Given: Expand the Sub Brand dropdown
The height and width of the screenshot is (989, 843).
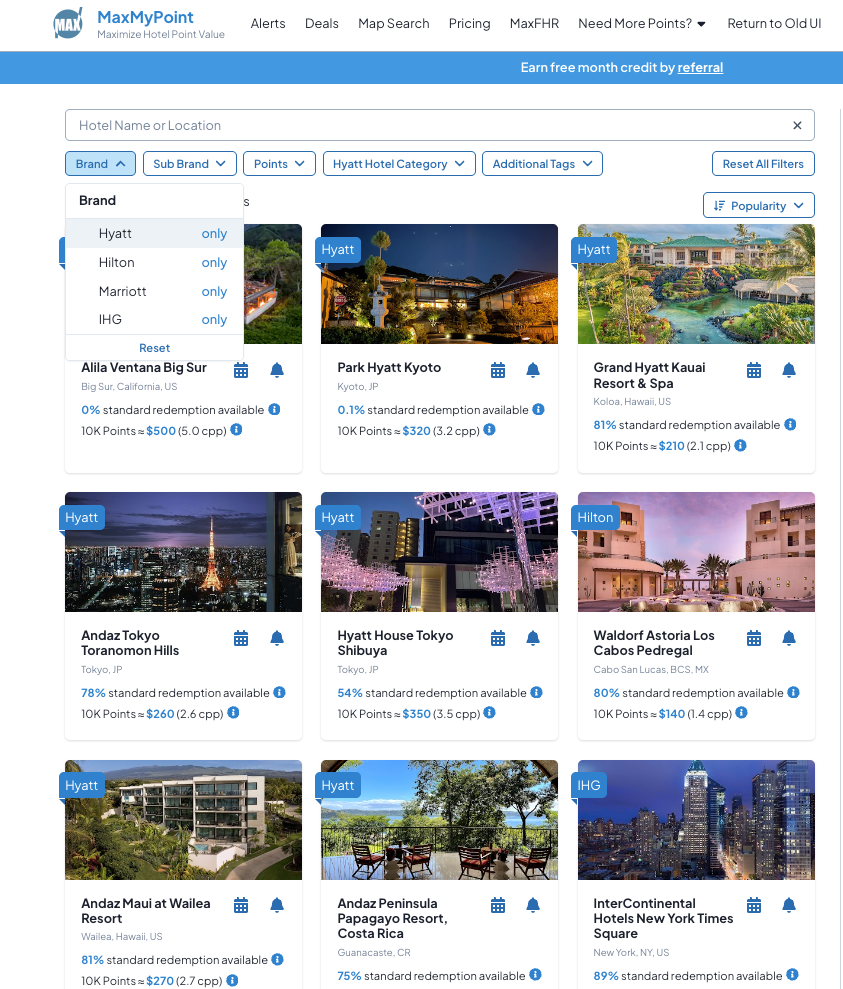Looking at the screenshot, I should tap(190, 164).
